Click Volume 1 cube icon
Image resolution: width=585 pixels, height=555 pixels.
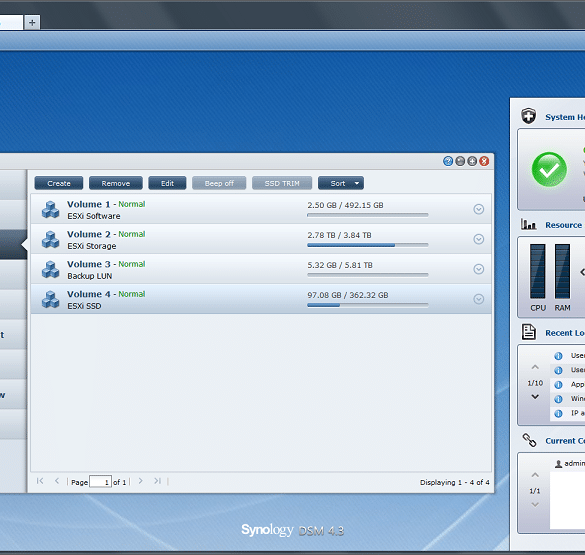pyautogui.click(x=50, y=210)
